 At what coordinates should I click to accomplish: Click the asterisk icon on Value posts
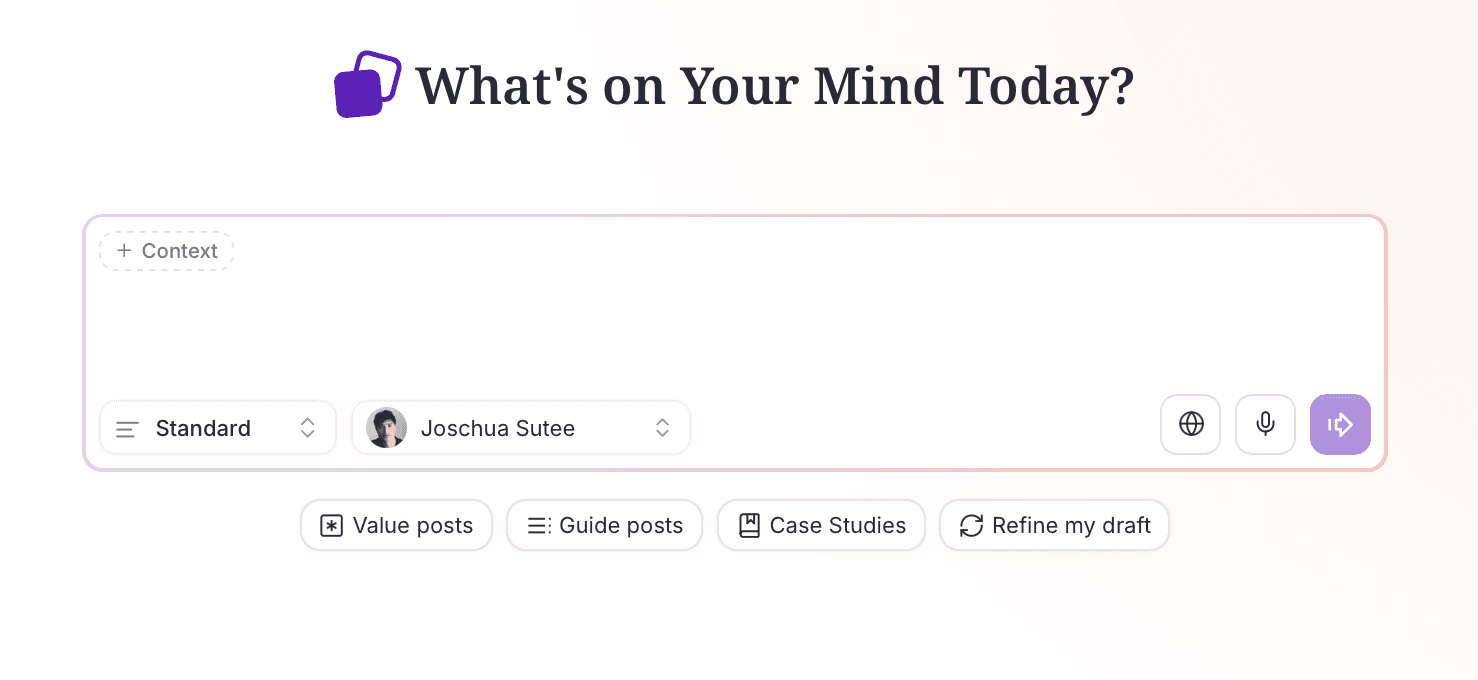pos(331,524)
